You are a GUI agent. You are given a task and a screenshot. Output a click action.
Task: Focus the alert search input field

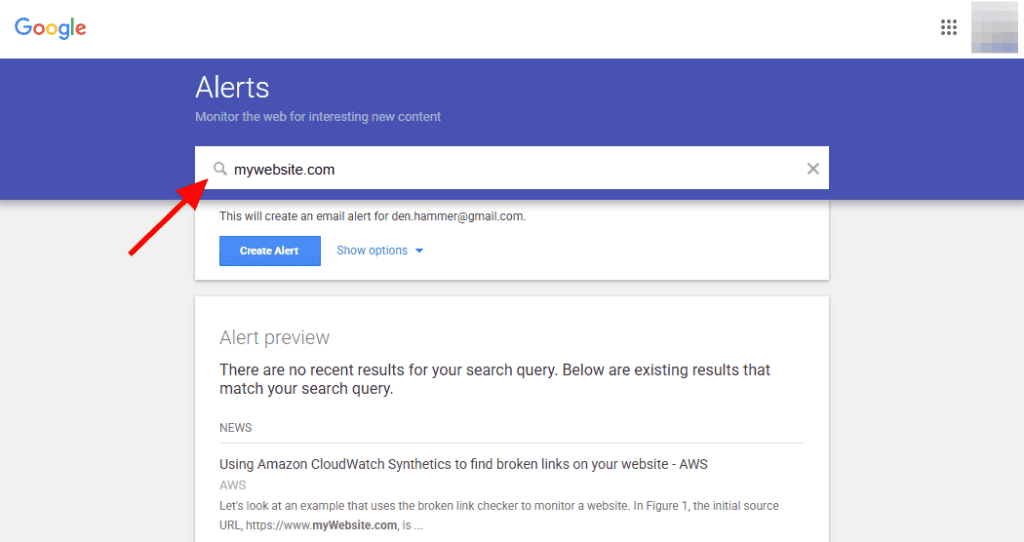(500, 169)
